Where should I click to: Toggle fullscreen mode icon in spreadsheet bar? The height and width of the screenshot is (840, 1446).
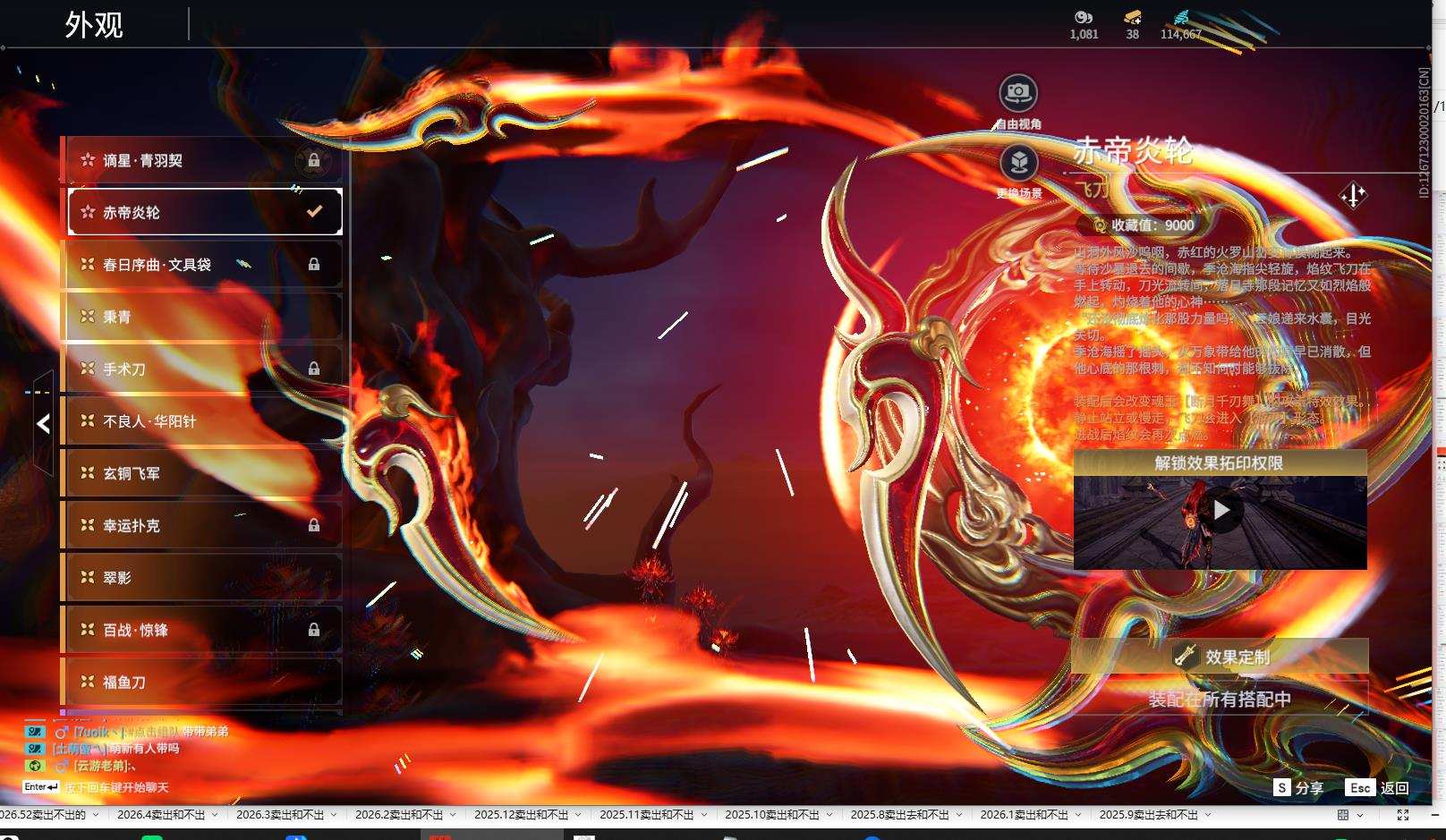pos(1403,815)
